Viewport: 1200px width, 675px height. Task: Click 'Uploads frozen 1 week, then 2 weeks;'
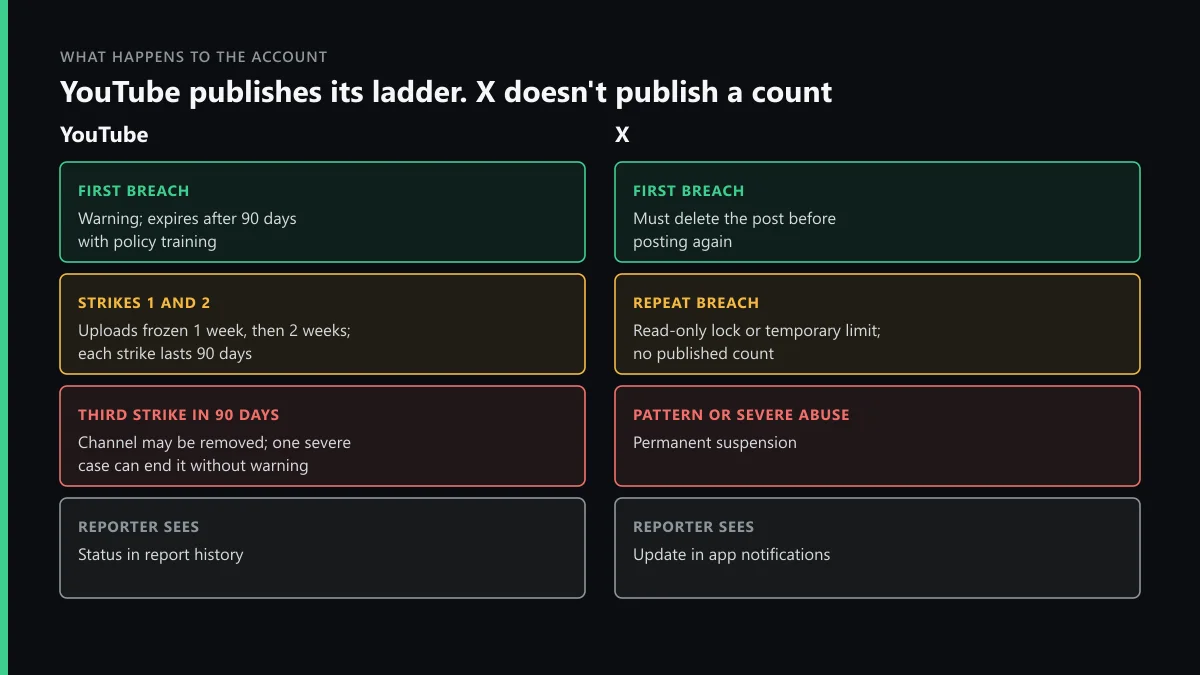click(x=214, y=330)
